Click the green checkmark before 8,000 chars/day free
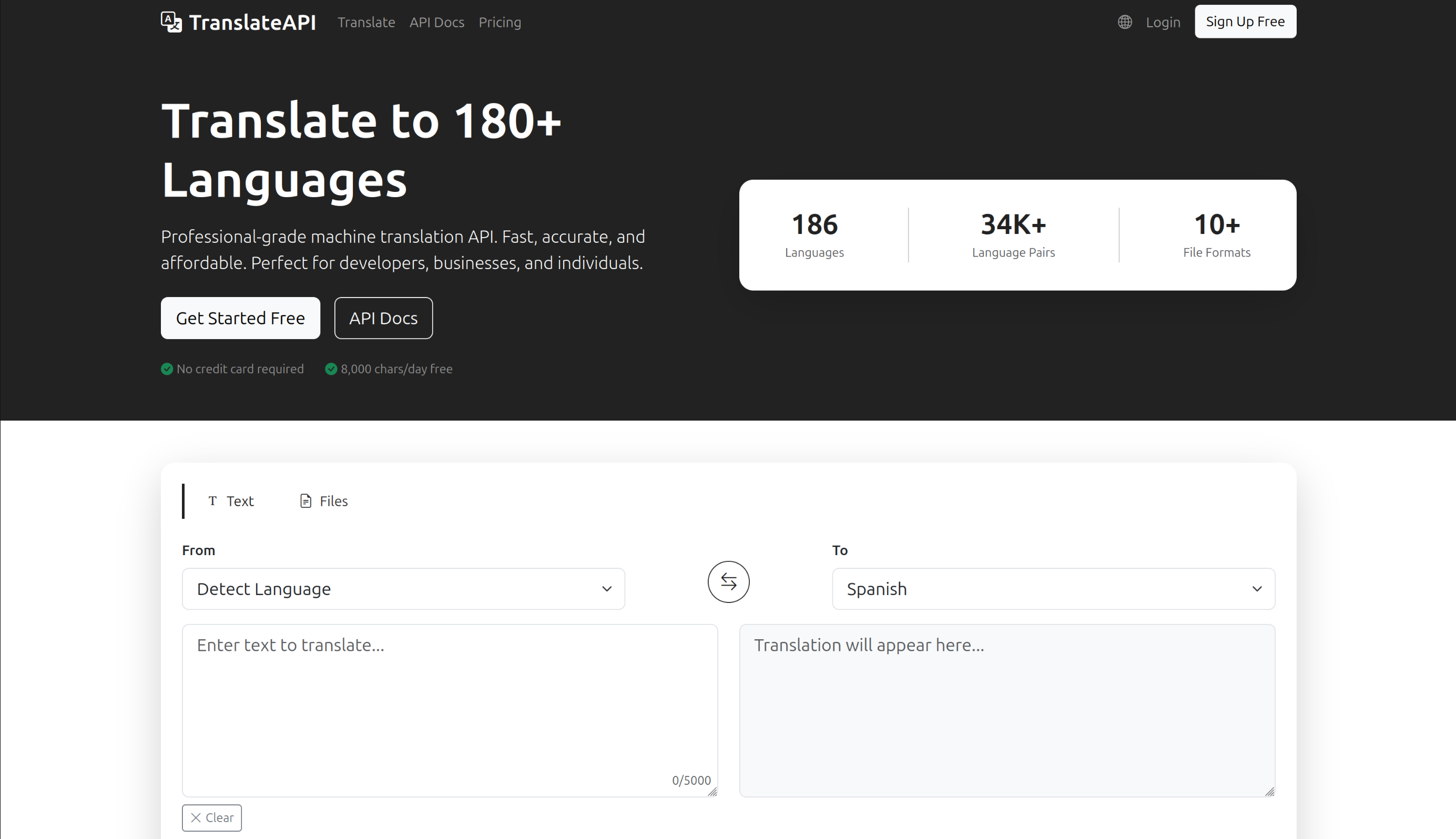Image resolution: width=1456 pixels, height=839 pixels. 331,369
